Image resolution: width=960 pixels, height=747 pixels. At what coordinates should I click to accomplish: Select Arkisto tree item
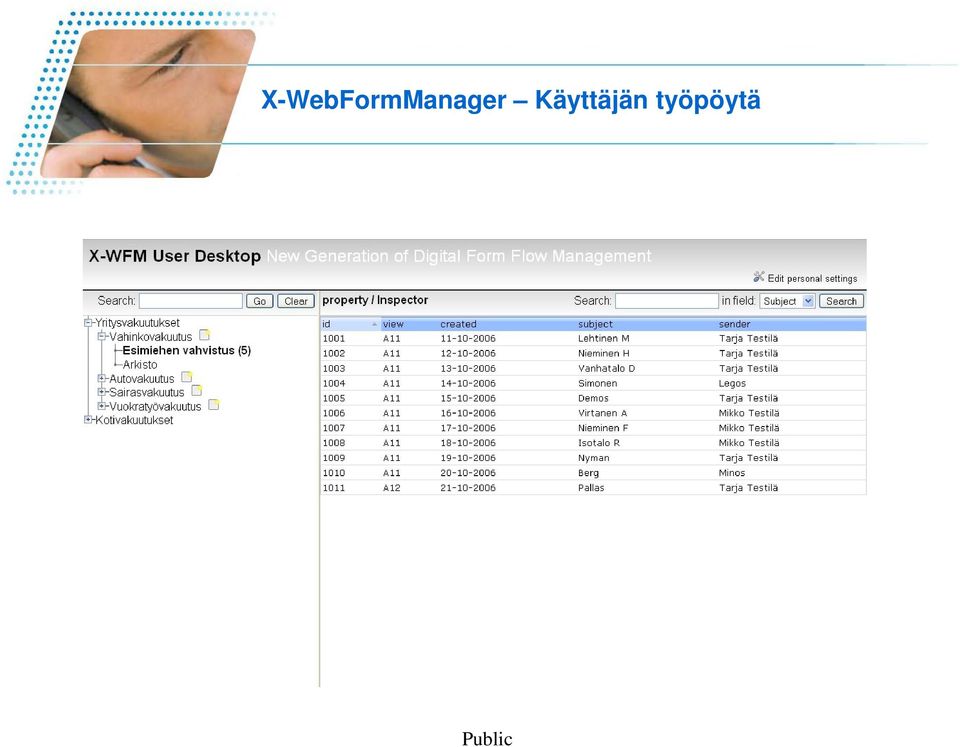click(140, 364)
